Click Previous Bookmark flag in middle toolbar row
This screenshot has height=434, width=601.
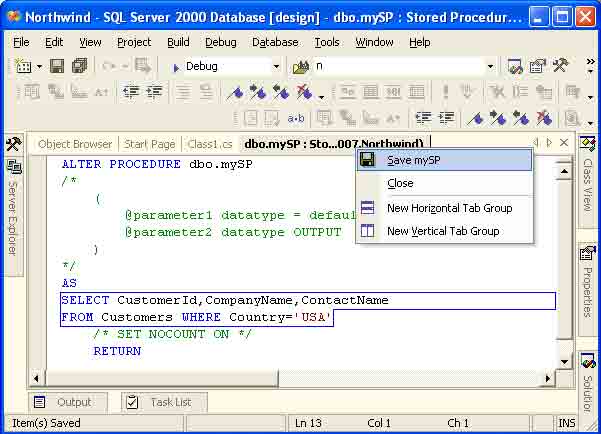click(281, 92)
